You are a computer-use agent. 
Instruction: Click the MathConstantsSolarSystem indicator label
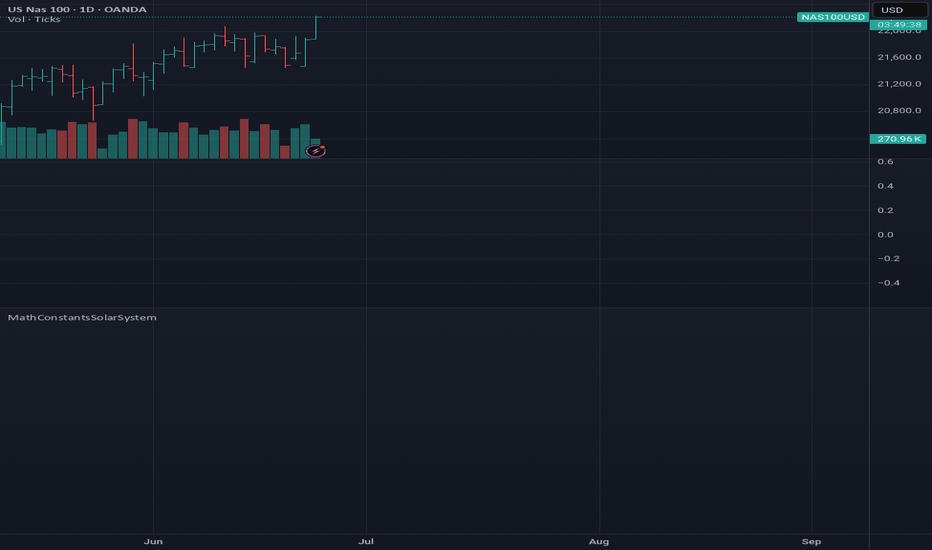pos(82,318)
